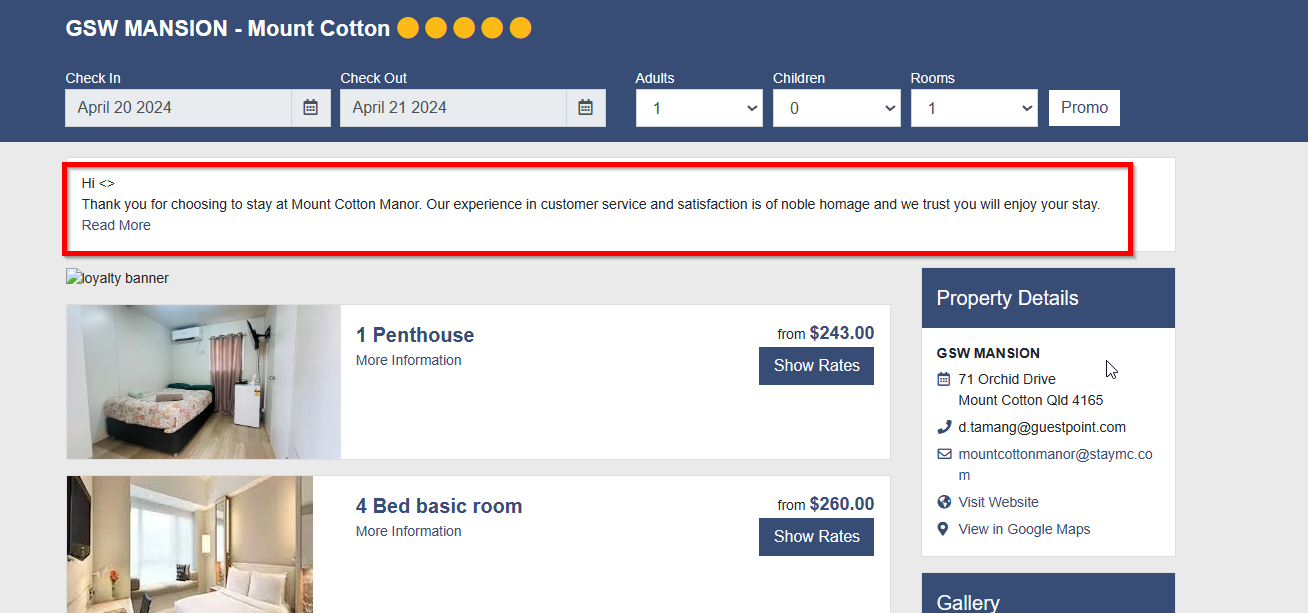Image resolution: width=1308 pixels, height=613 pixels.
Task: Click the globe icon beside Visit Website
Action: [943, 502]
